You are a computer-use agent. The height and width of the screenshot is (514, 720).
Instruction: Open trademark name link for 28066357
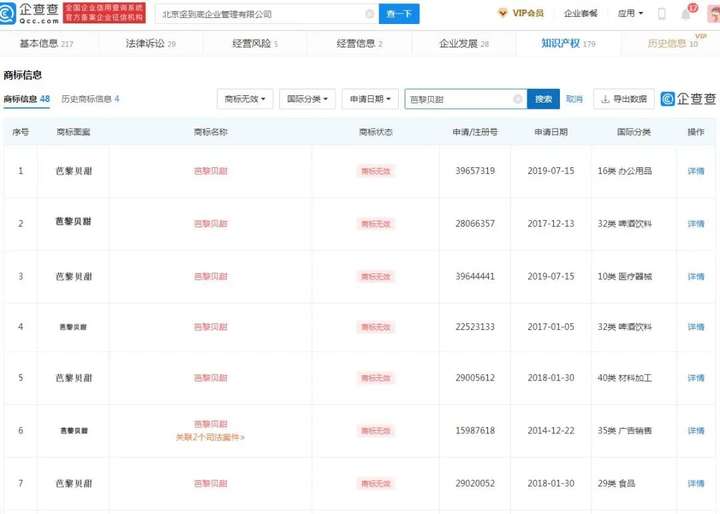coord(211,224)
